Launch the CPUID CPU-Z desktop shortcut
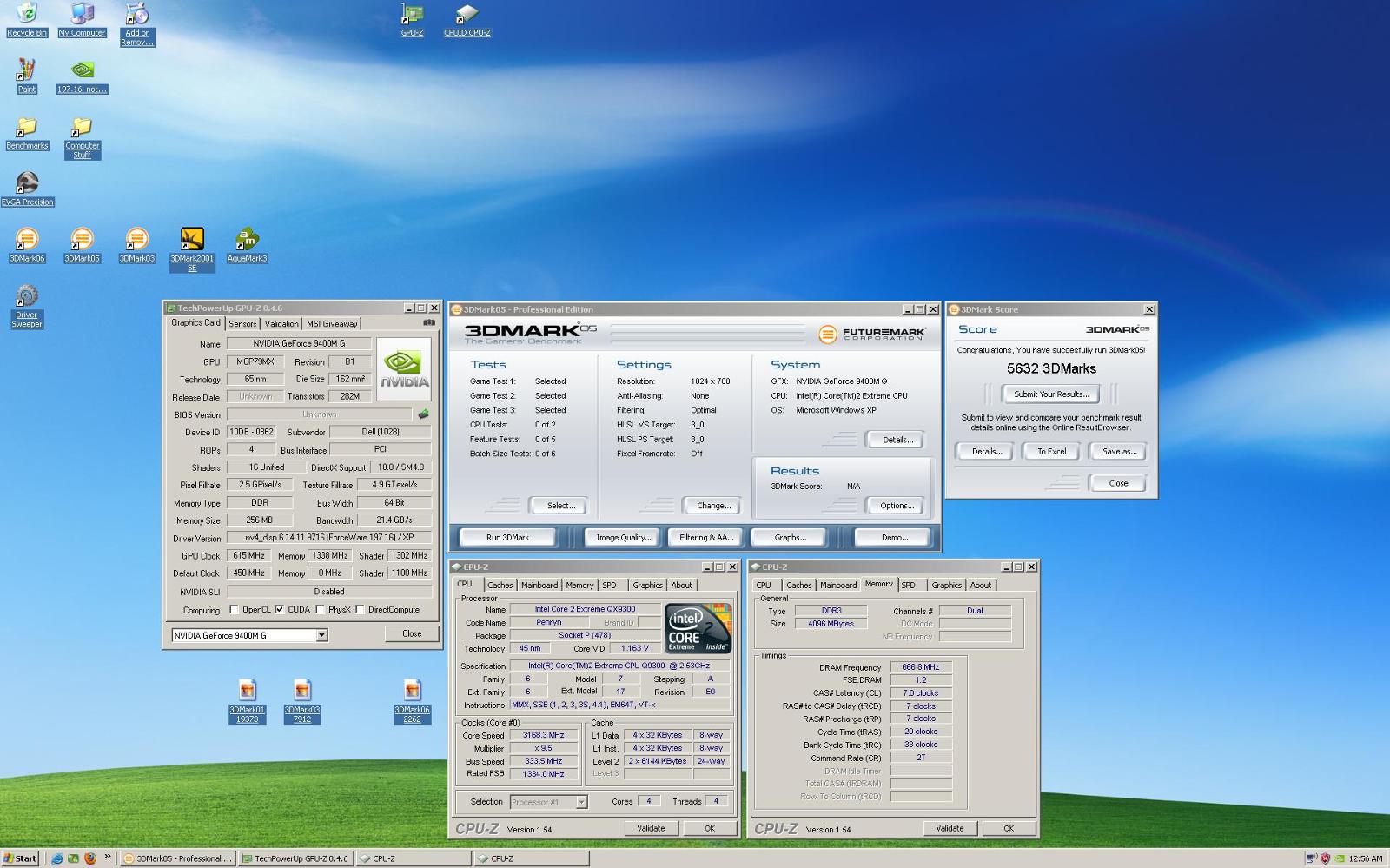The height and width of the screenshot is (868, 1390). (467, 19)
